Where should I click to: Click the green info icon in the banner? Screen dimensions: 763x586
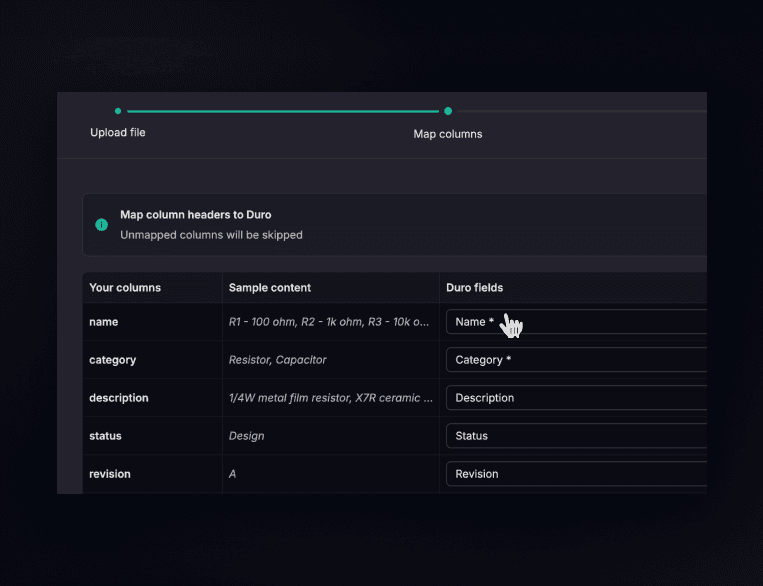[x=101, y=224]
